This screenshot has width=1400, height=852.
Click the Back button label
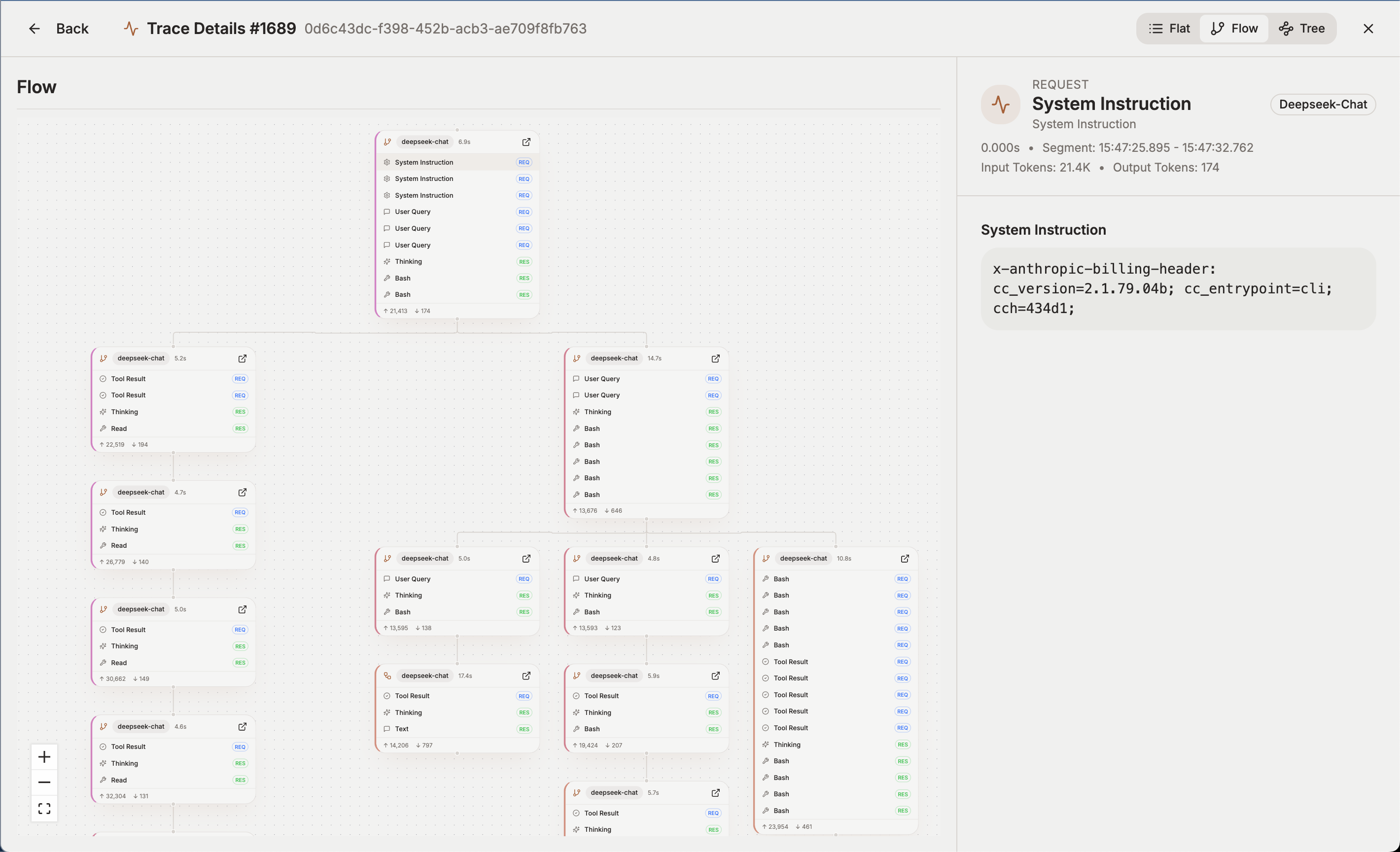72,29
